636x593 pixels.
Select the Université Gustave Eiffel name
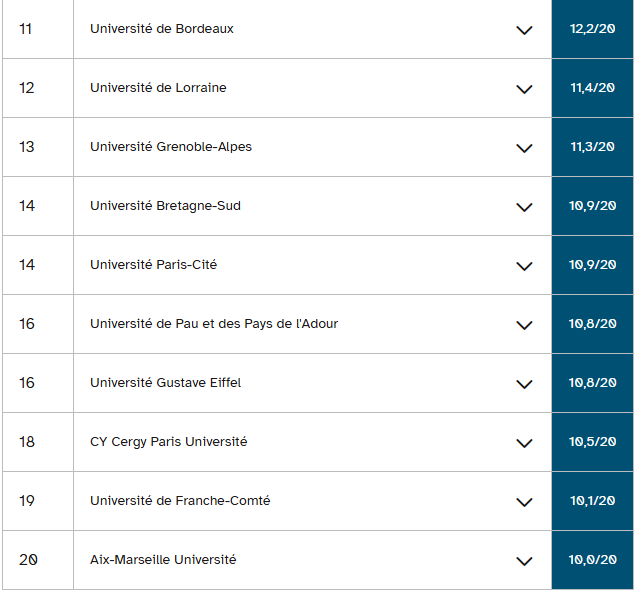(165, 383)
